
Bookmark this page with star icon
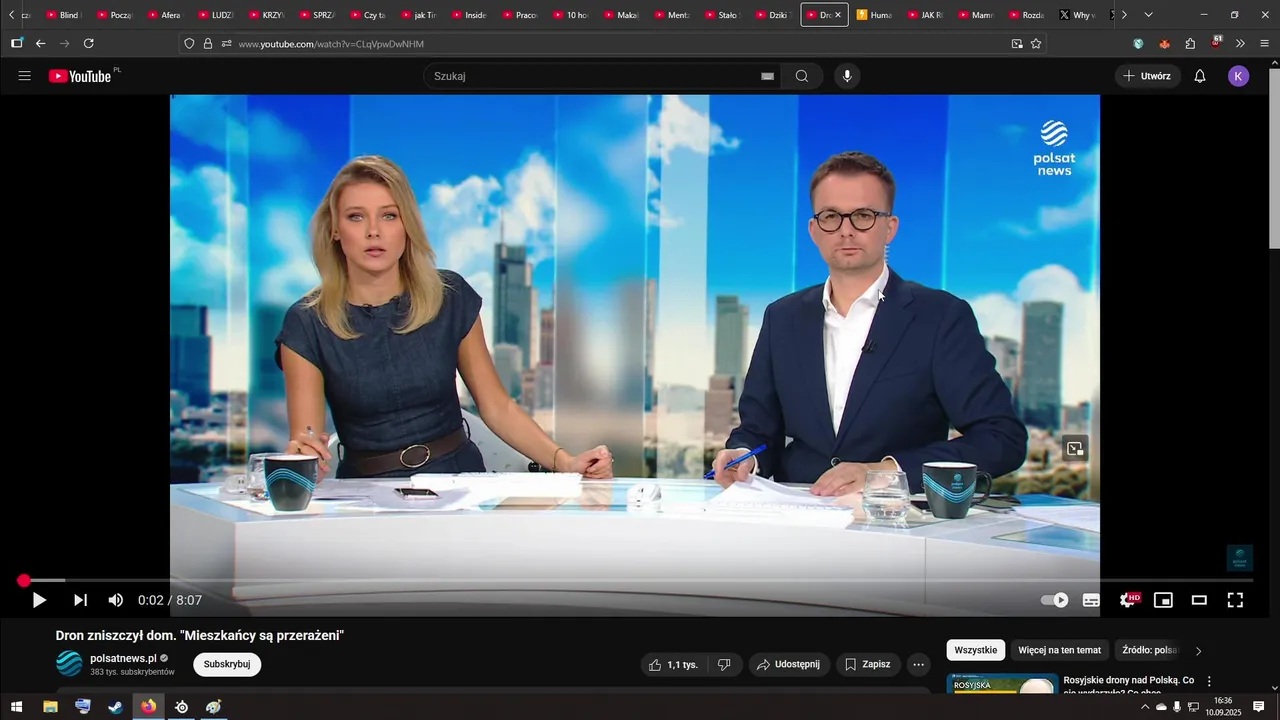(x=1036, y=44)
